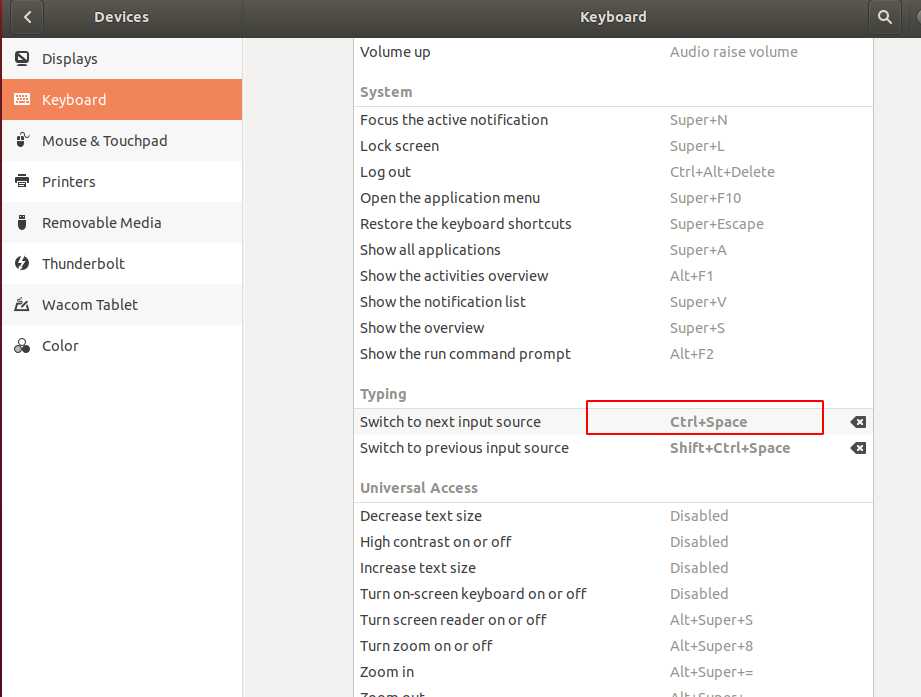921x697 pixels.
Task: Select the Lock screen shortcut row
Action: click(613, 146)
